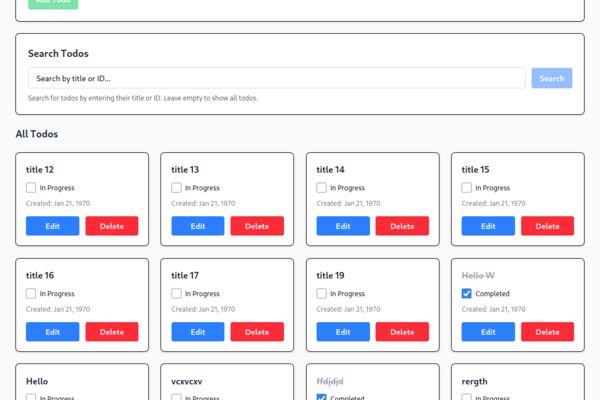Edit the title 14 todo
600x400 pixels.
(x=343, y=226)
